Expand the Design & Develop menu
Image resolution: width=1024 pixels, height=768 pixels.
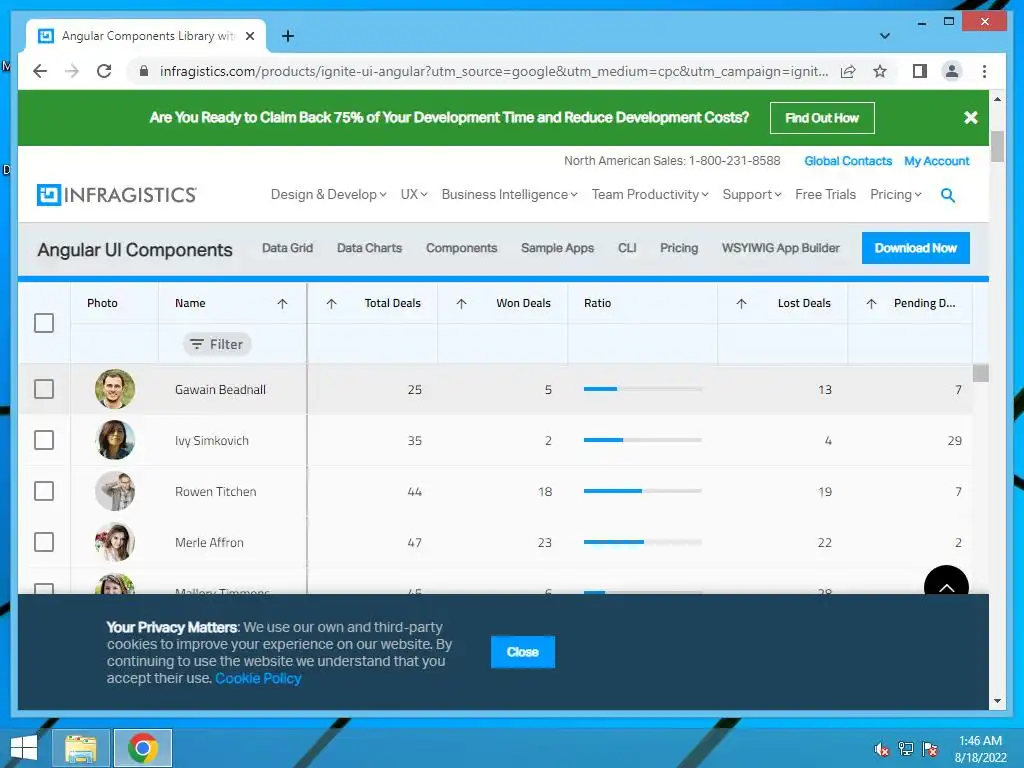coord(328,195)
